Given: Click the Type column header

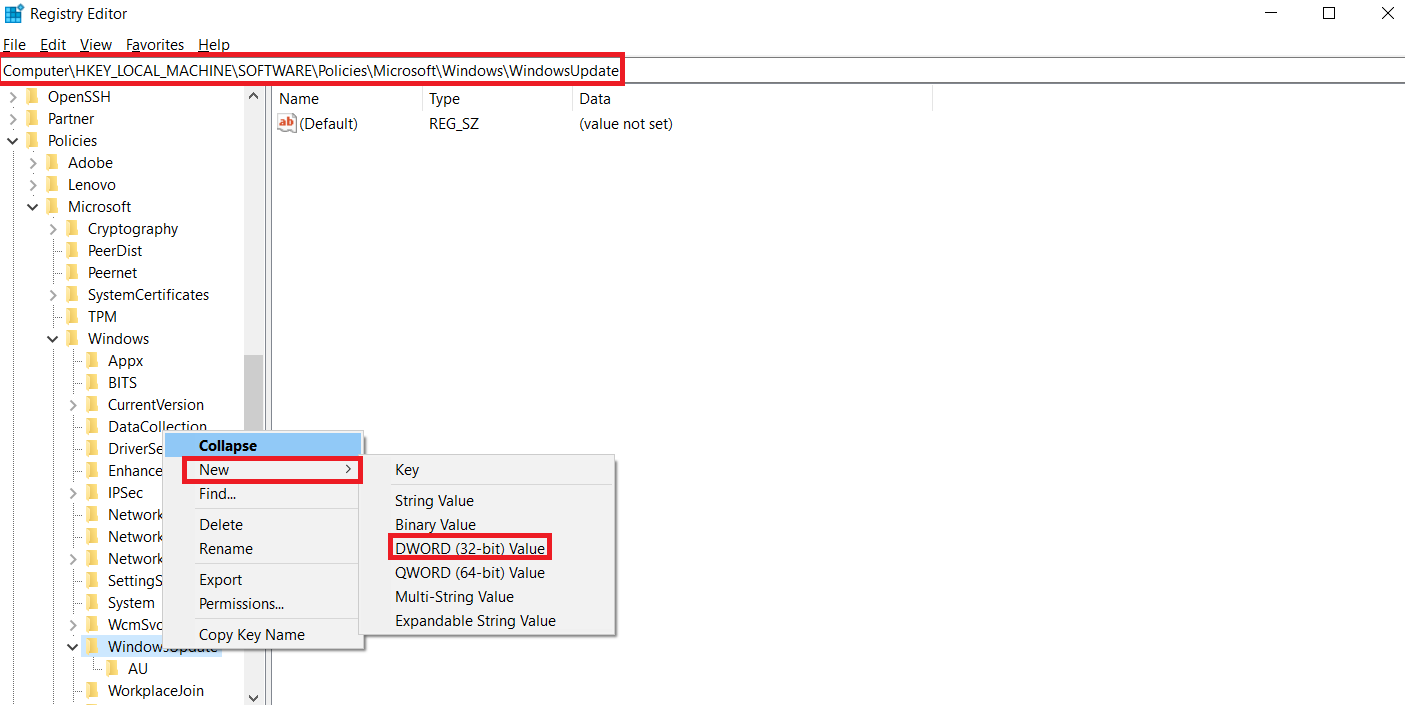Looking at the screenshot, I should 497,99.
